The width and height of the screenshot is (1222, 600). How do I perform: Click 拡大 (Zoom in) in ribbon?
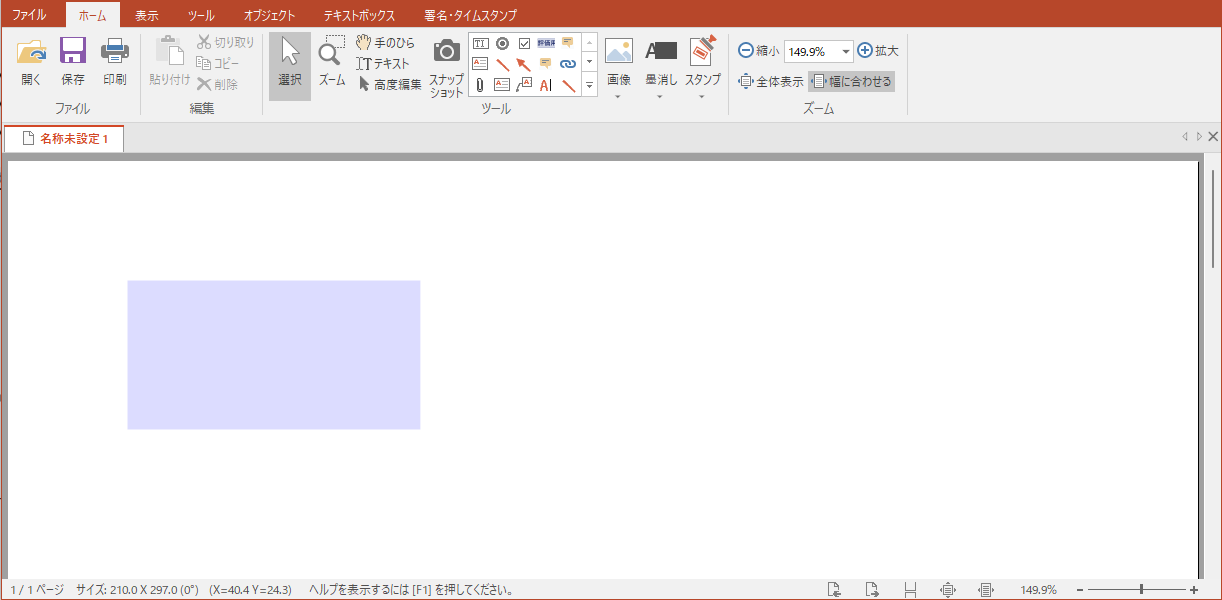tap(878, 50)
